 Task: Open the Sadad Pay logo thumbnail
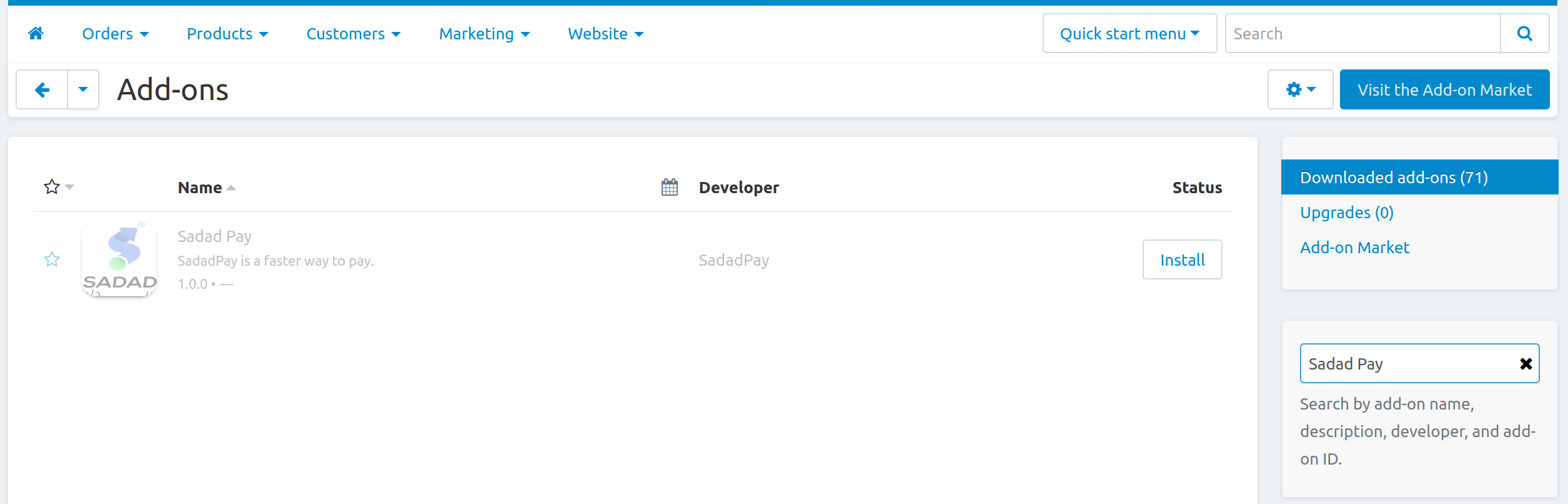pos(119,259)
